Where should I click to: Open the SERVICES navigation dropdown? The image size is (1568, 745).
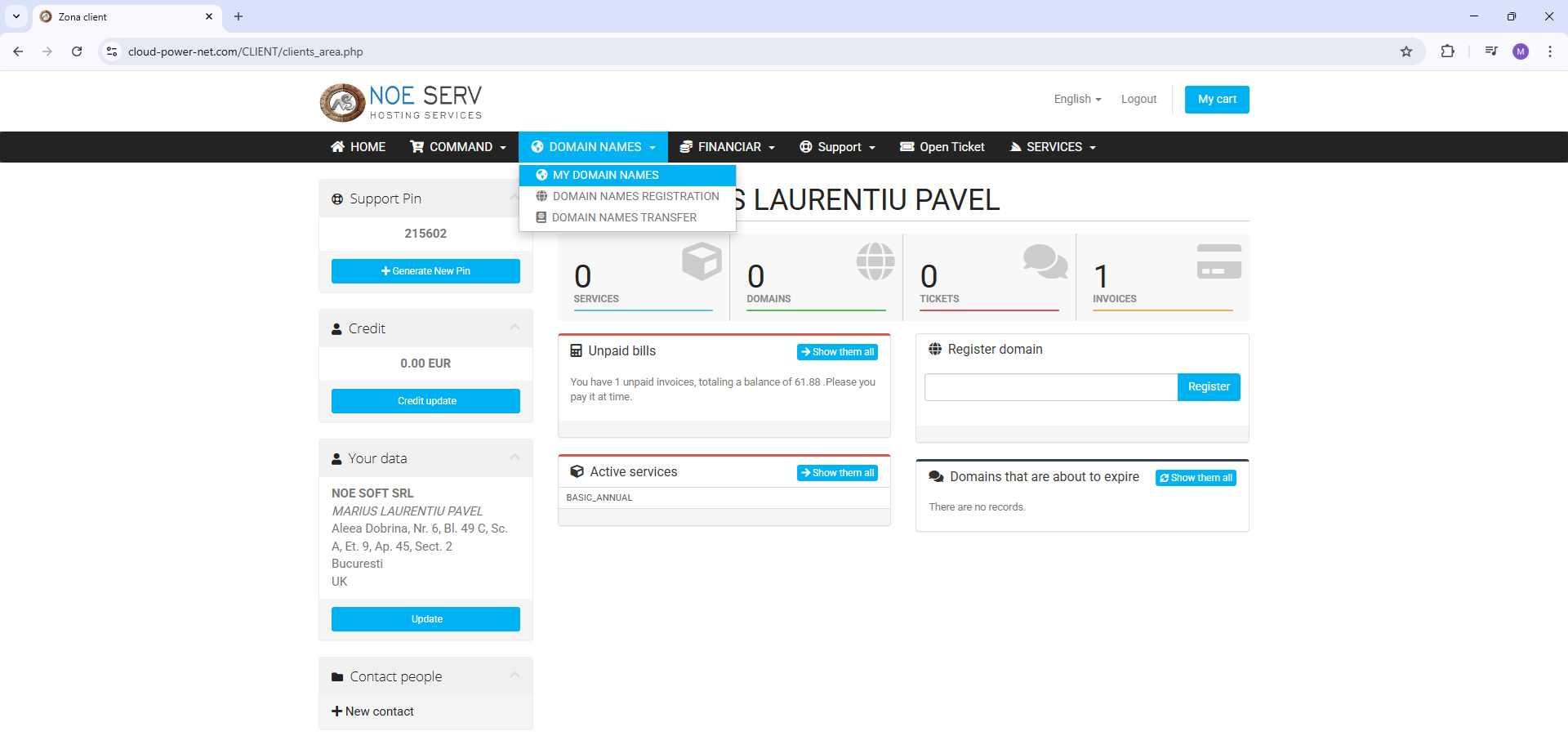1053,147
